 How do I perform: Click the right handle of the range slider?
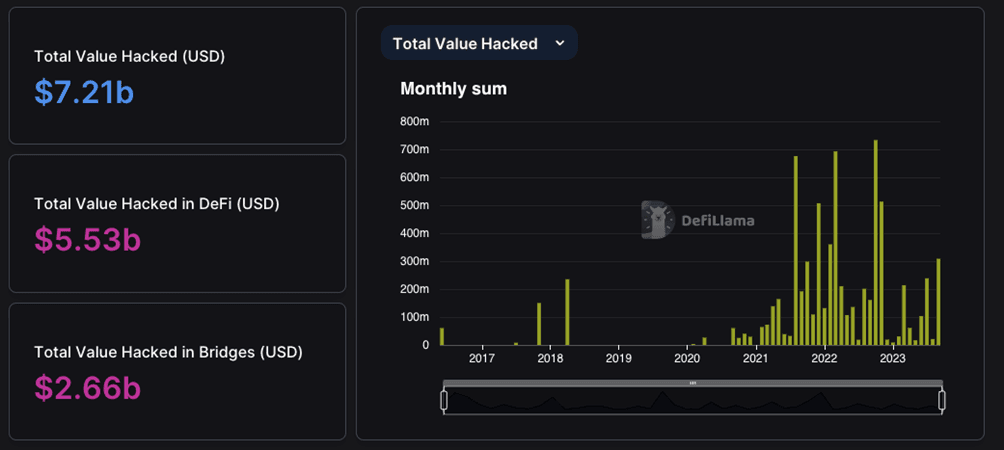click(941, 401)
